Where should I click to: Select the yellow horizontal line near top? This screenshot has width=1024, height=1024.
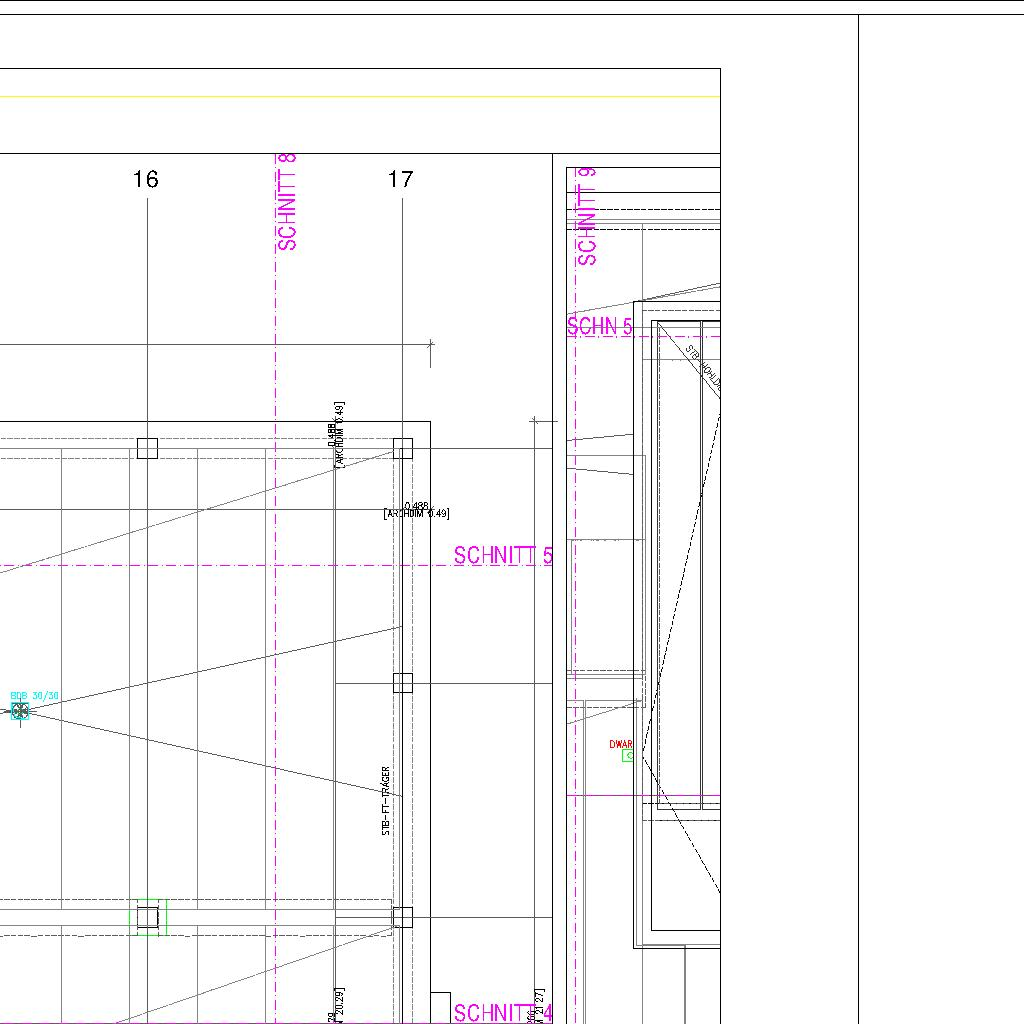click(360, 97)
